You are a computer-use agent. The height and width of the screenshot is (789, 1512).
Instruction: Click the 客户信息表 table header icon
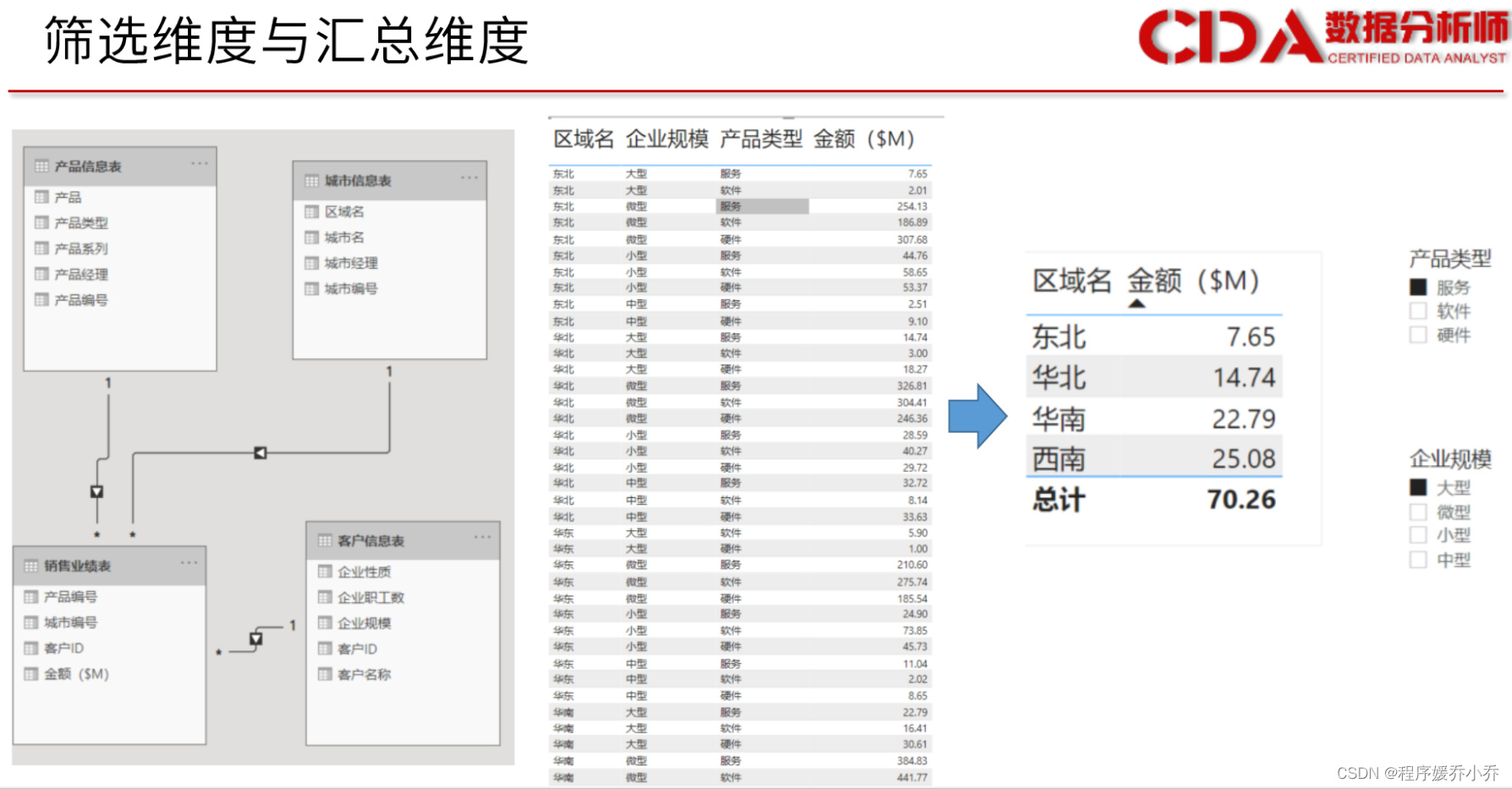coord(325,540)
